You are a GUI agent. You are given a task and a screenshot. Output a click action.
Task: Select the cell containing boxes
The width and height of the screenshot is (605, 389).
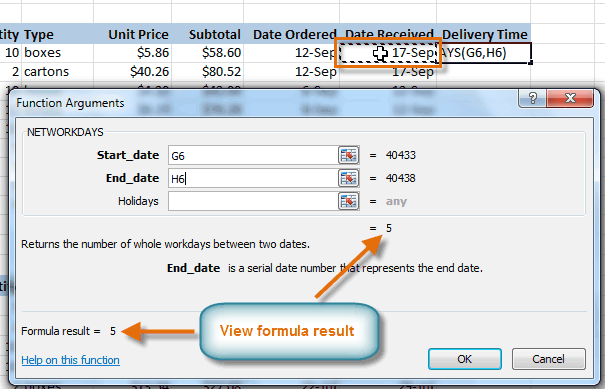57,52
